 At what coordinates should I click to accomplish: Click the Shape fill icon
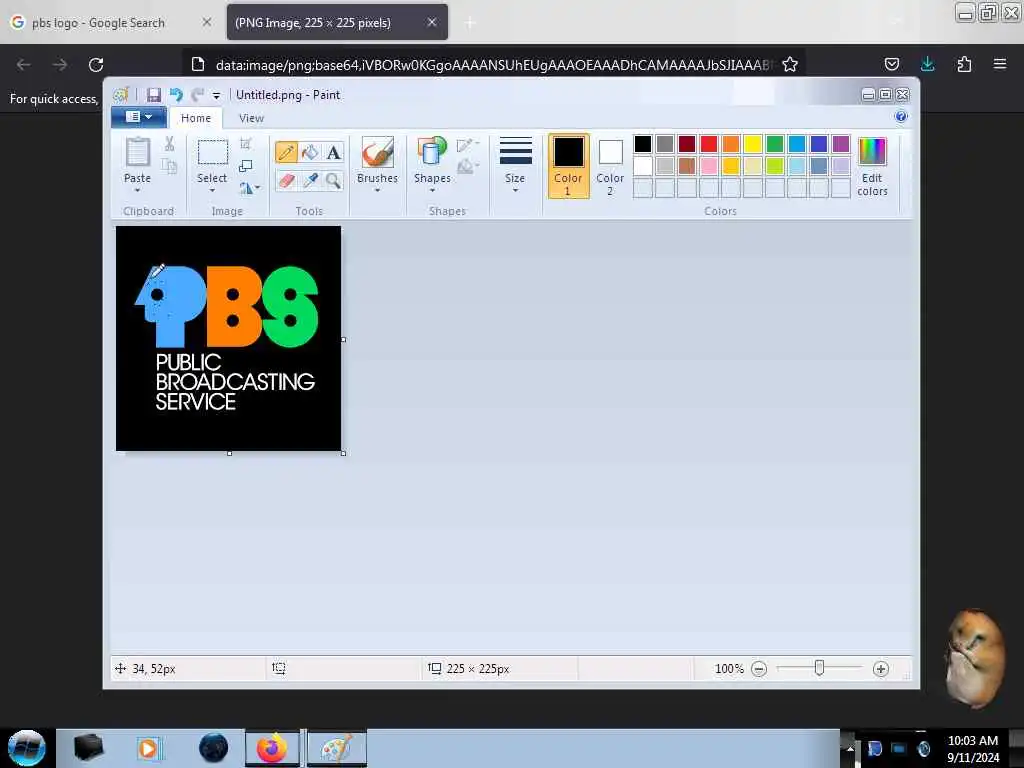465,167
